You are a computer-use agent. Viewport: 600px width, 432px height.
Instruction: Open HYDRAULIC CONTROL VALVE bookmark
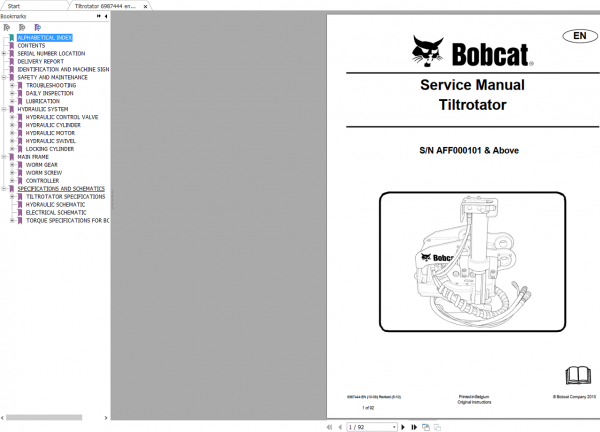[62, 117]
